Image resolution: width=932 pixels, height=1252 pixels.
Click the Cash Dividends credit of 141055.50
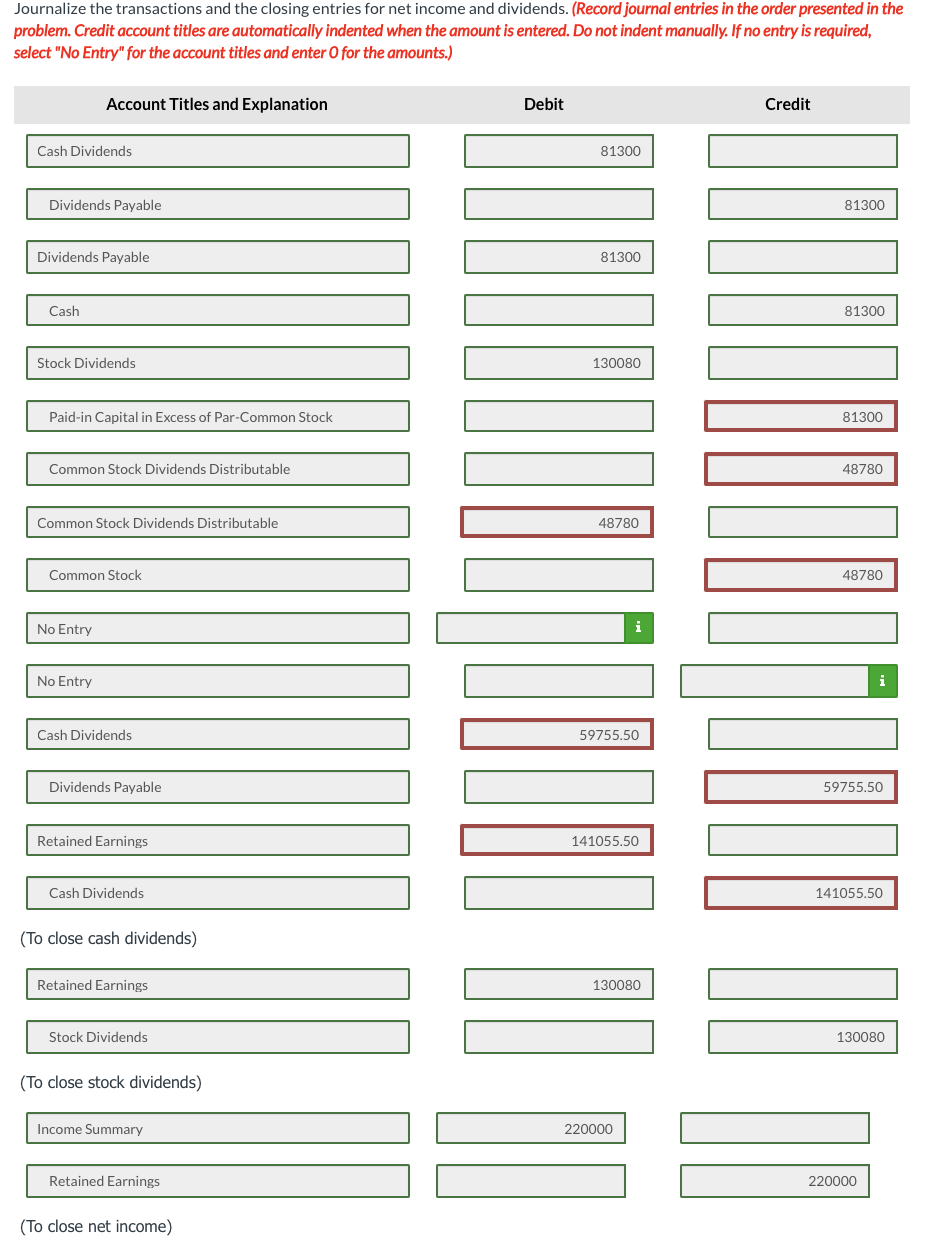pos(801,893)
